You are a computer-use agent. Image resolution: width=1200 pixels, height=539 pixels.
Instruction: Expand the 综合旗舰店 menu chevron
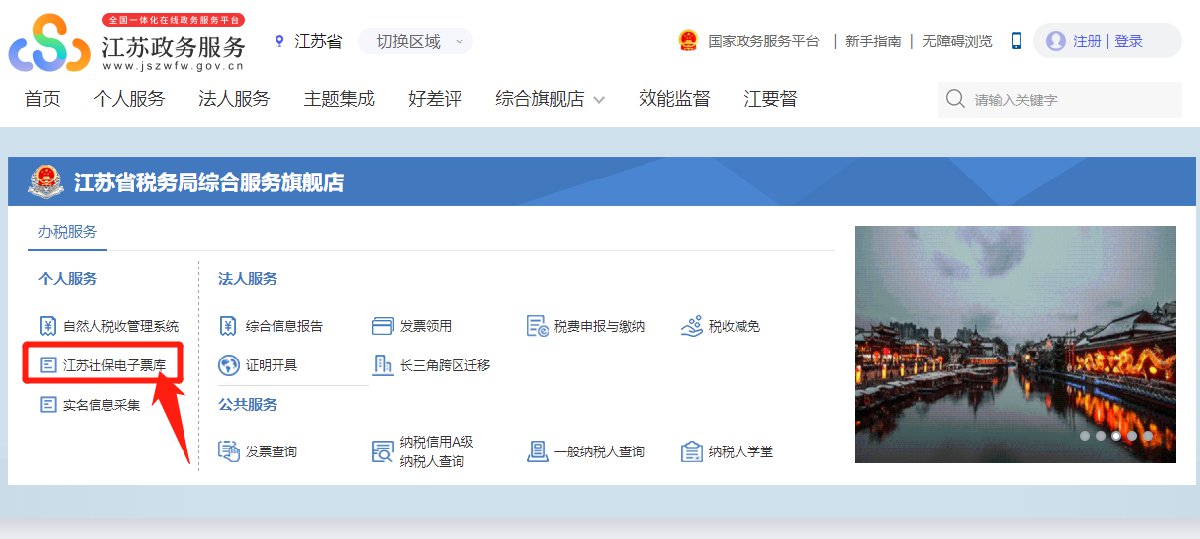coord(599,100)
